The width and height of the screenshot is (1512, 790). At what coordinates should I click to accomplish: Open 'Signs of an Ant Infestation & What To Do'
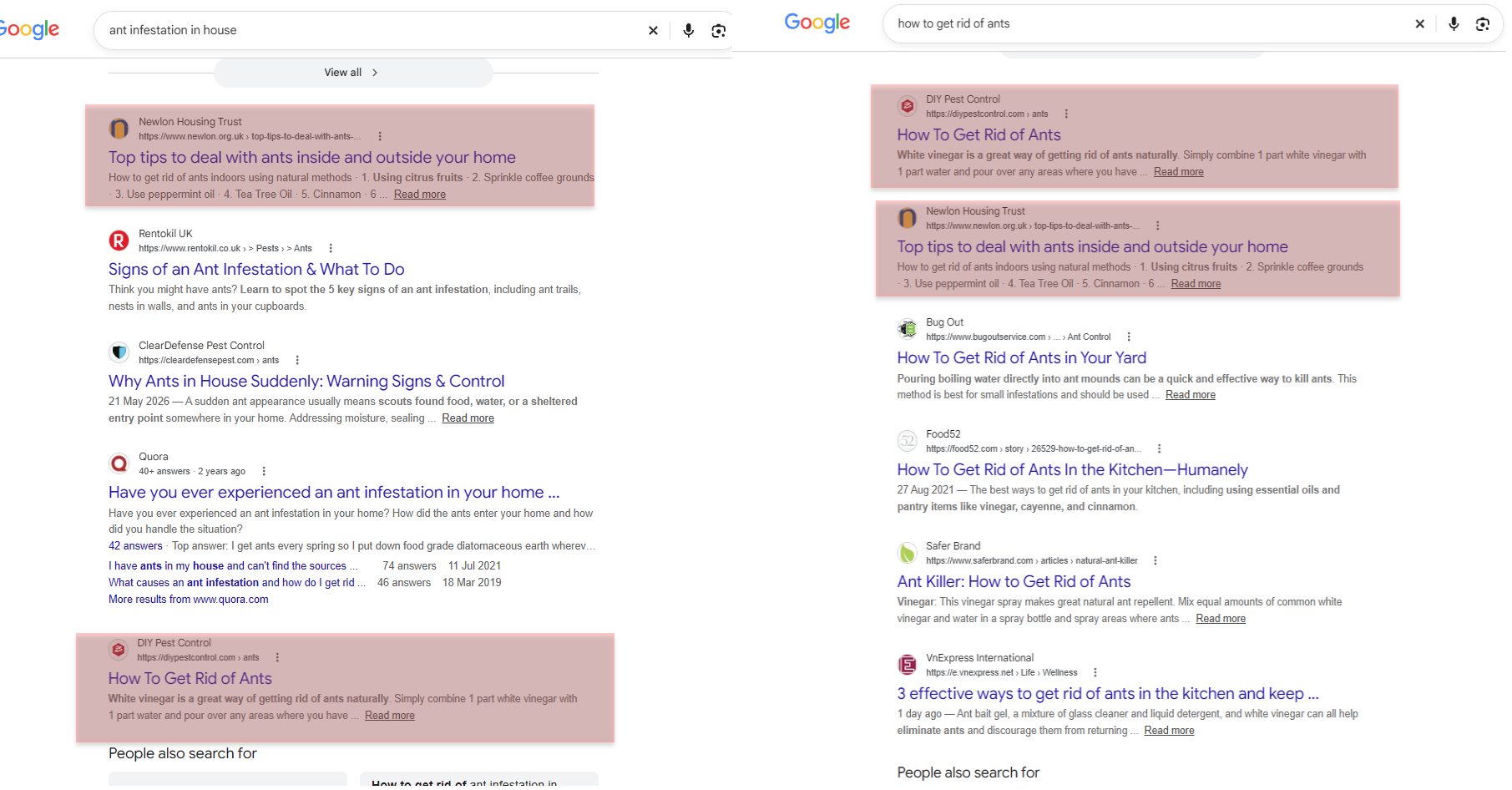pos(256,269)
